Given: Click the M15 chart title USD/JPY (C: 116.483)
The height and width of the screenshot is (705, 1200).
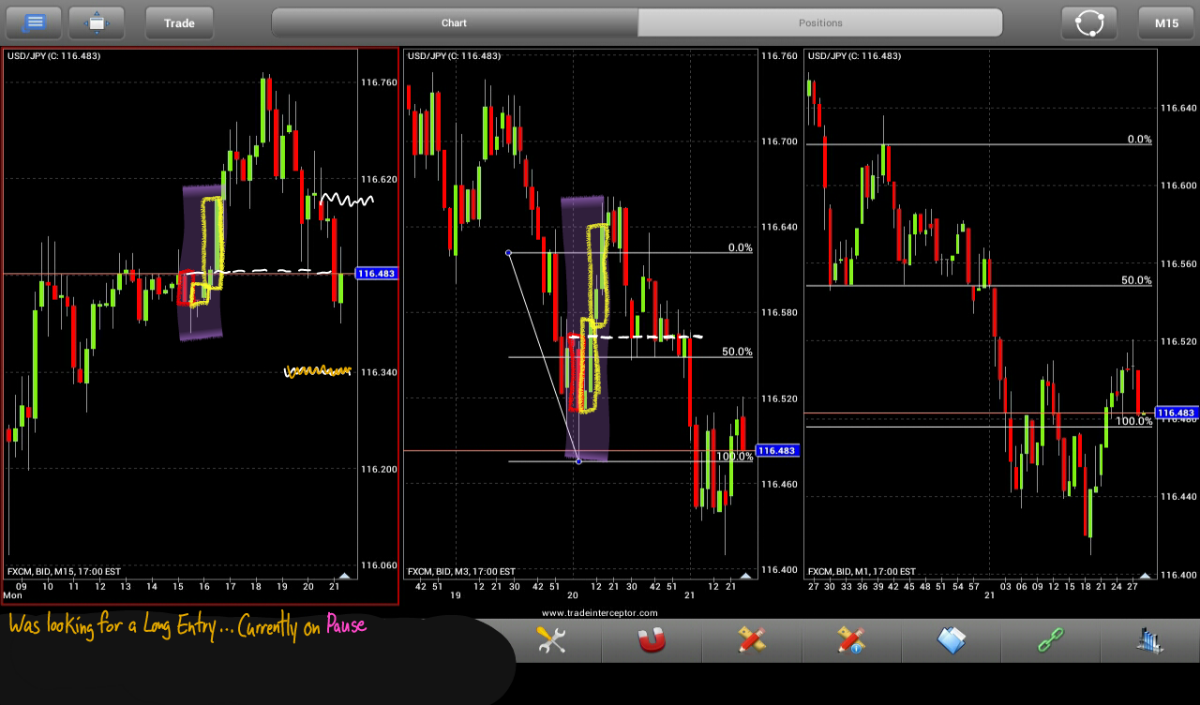Looking at the screenshot, I should (x=53, y=56).
